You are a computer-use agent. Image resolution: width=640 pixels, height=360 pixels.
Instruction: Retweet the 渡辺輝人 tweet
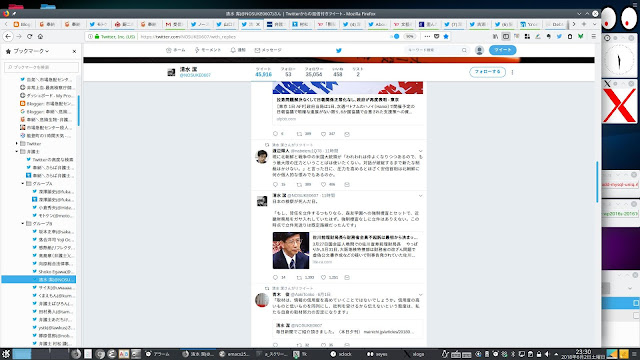pyautogui.click(x=299, y=184)
